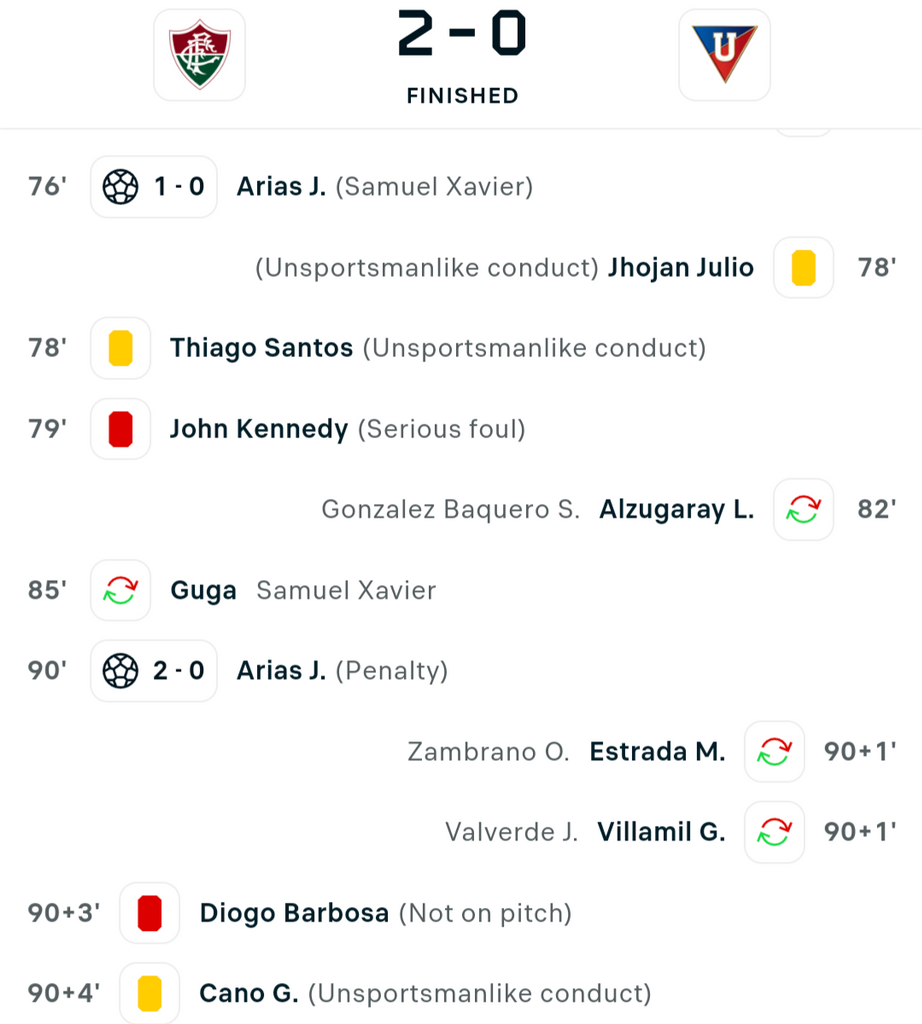This screenshot has height=1024, width=922.
Task: Open Diogo Barbosa's player page
Action: coord(294,913)
